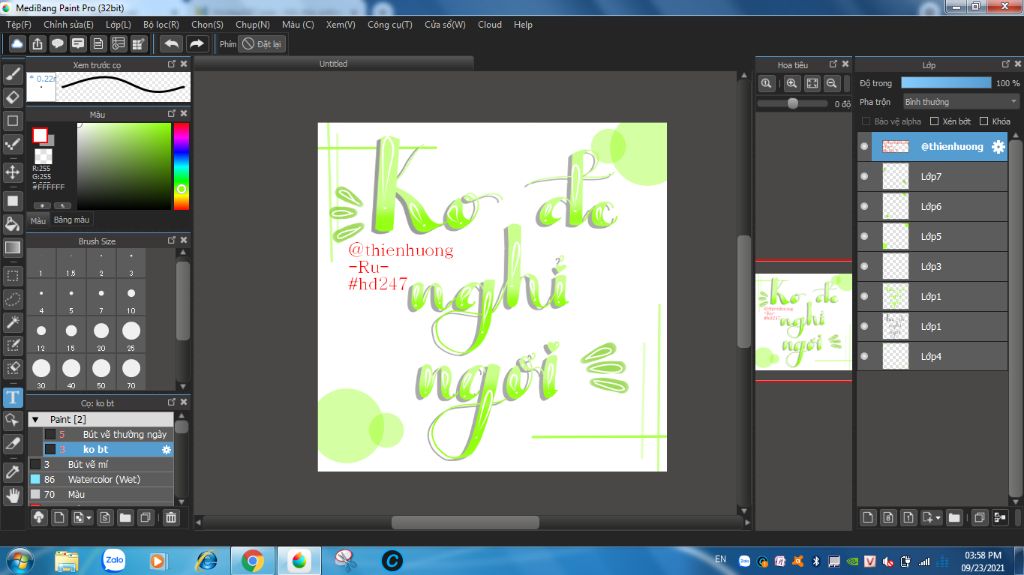Image resolution: width=1024 pixels, height=575 pixels.
Task: Open the Cửa sổ(W) menu
Action: pyautogui.click(x=445, y=25)
